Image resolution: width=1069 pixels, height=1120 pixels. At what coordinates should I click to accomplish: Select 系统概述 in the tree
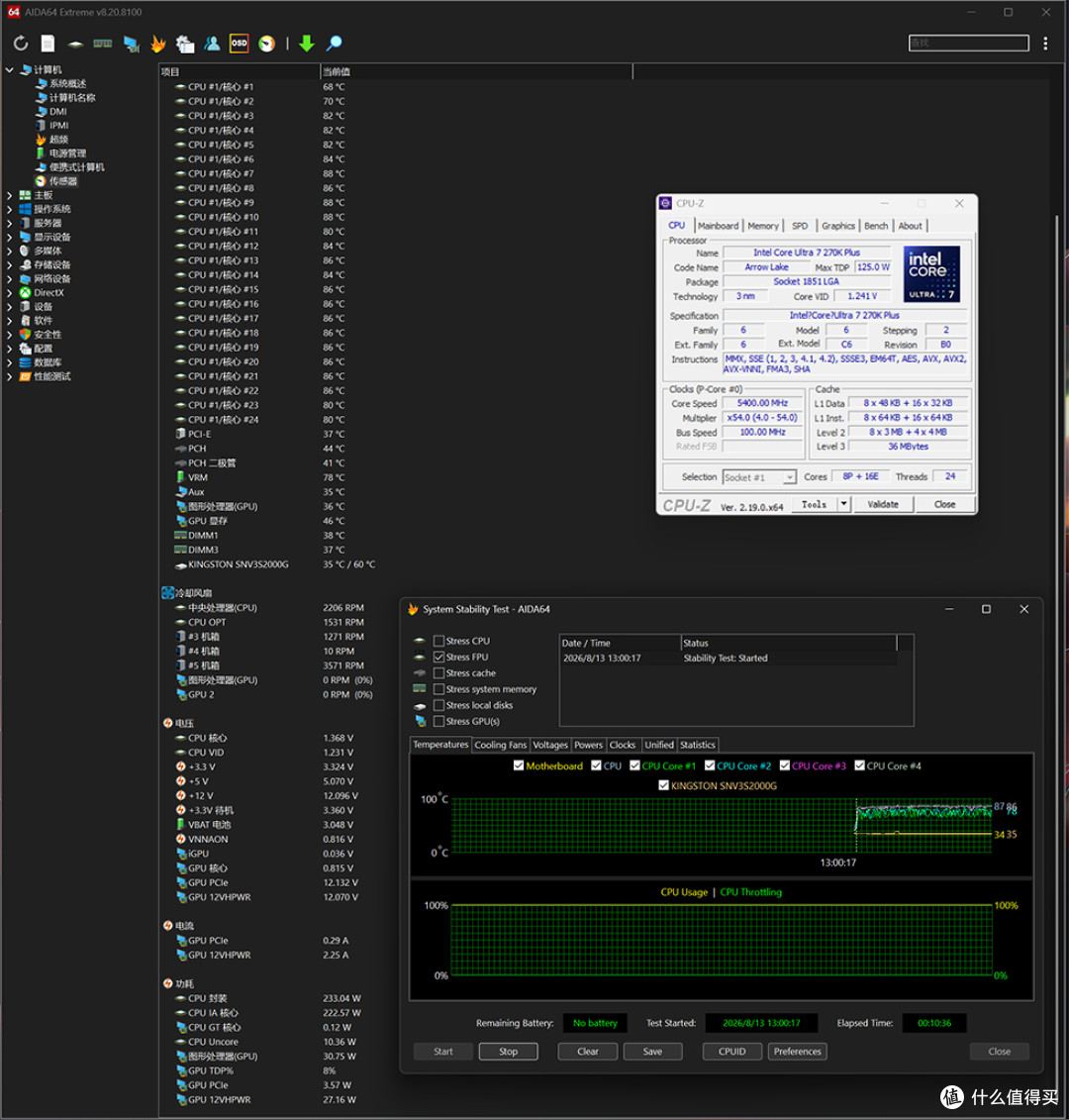[x=67, y=83]
